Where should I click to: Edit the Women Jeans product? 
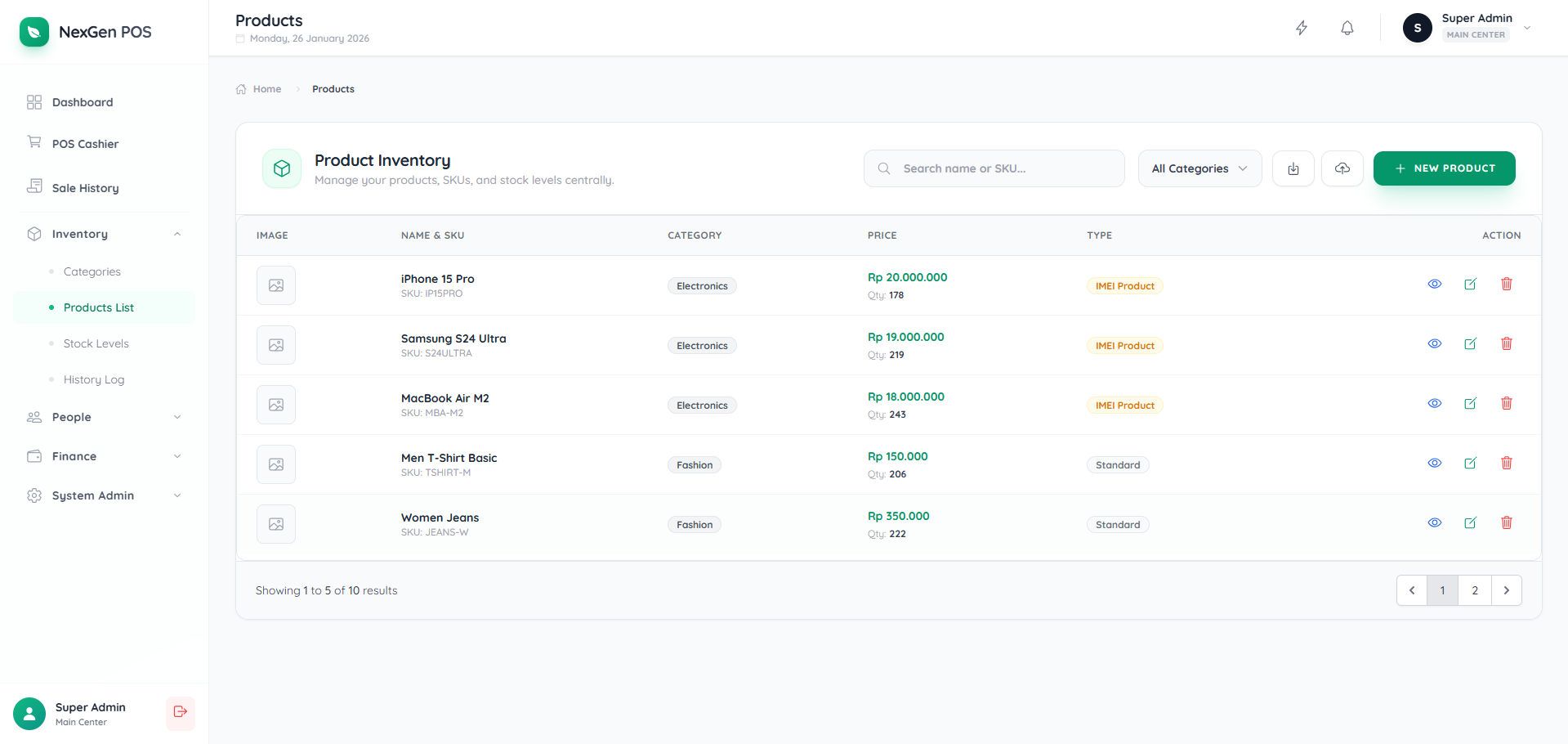(x=1470, y=522)
